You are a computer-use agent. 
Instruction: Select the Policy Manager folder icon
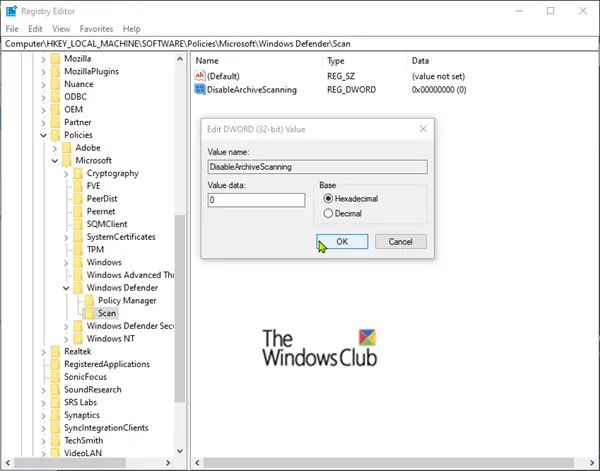(x=89, y=300)
